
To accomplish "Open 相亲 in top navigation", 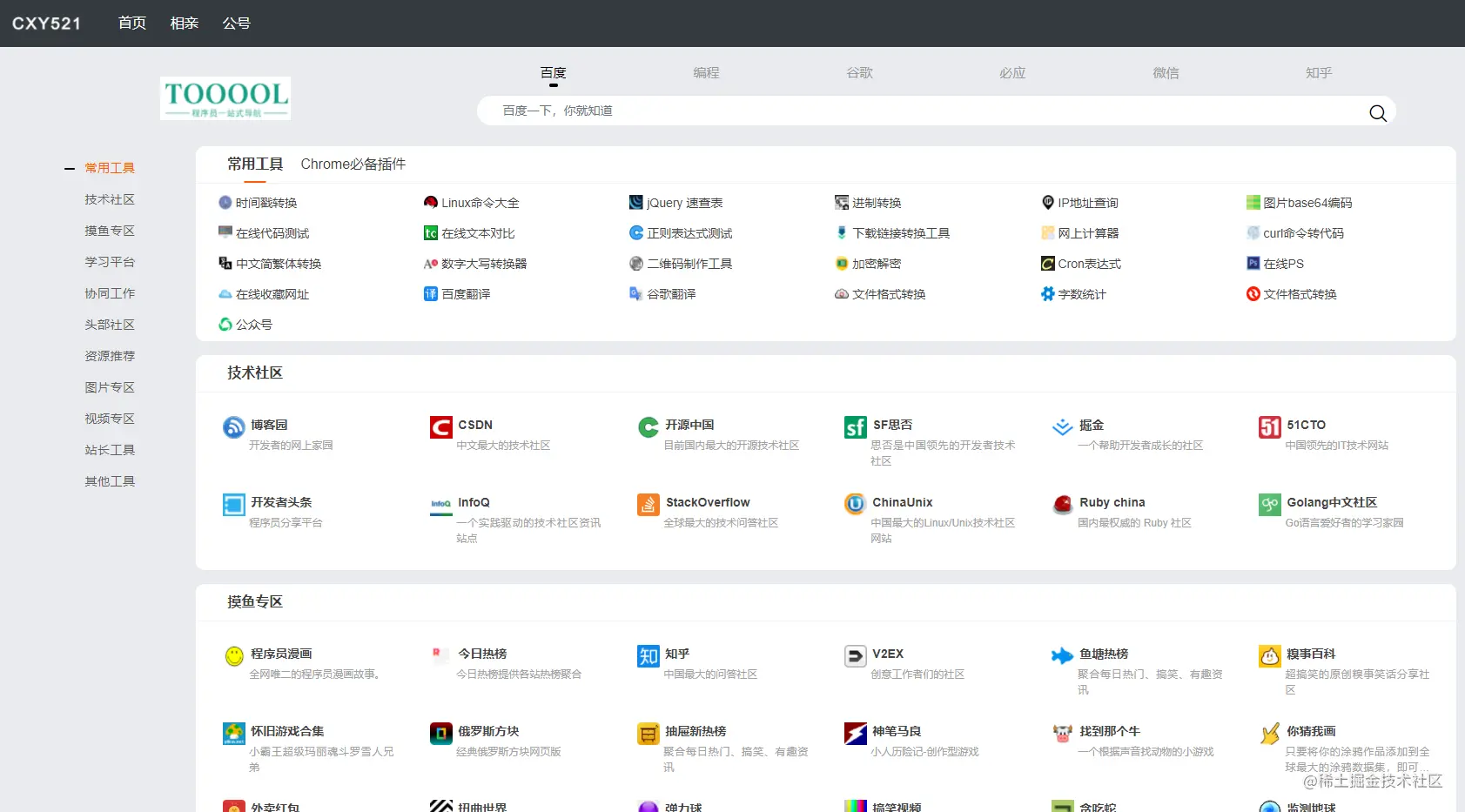I will pos(185,23).
